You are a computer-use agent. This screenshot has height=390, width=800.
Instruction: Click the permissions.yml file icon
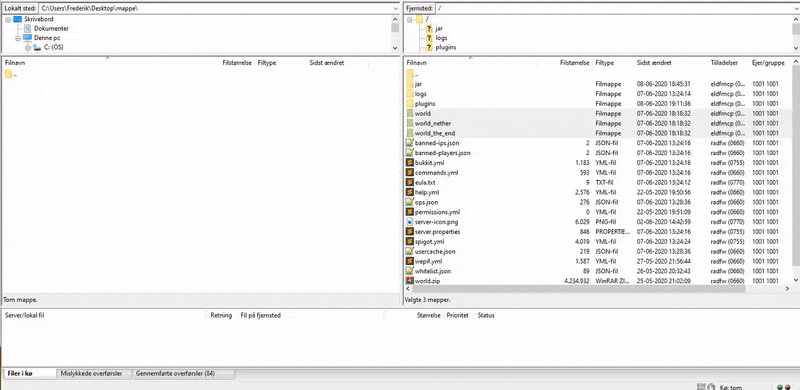point(409,212)
